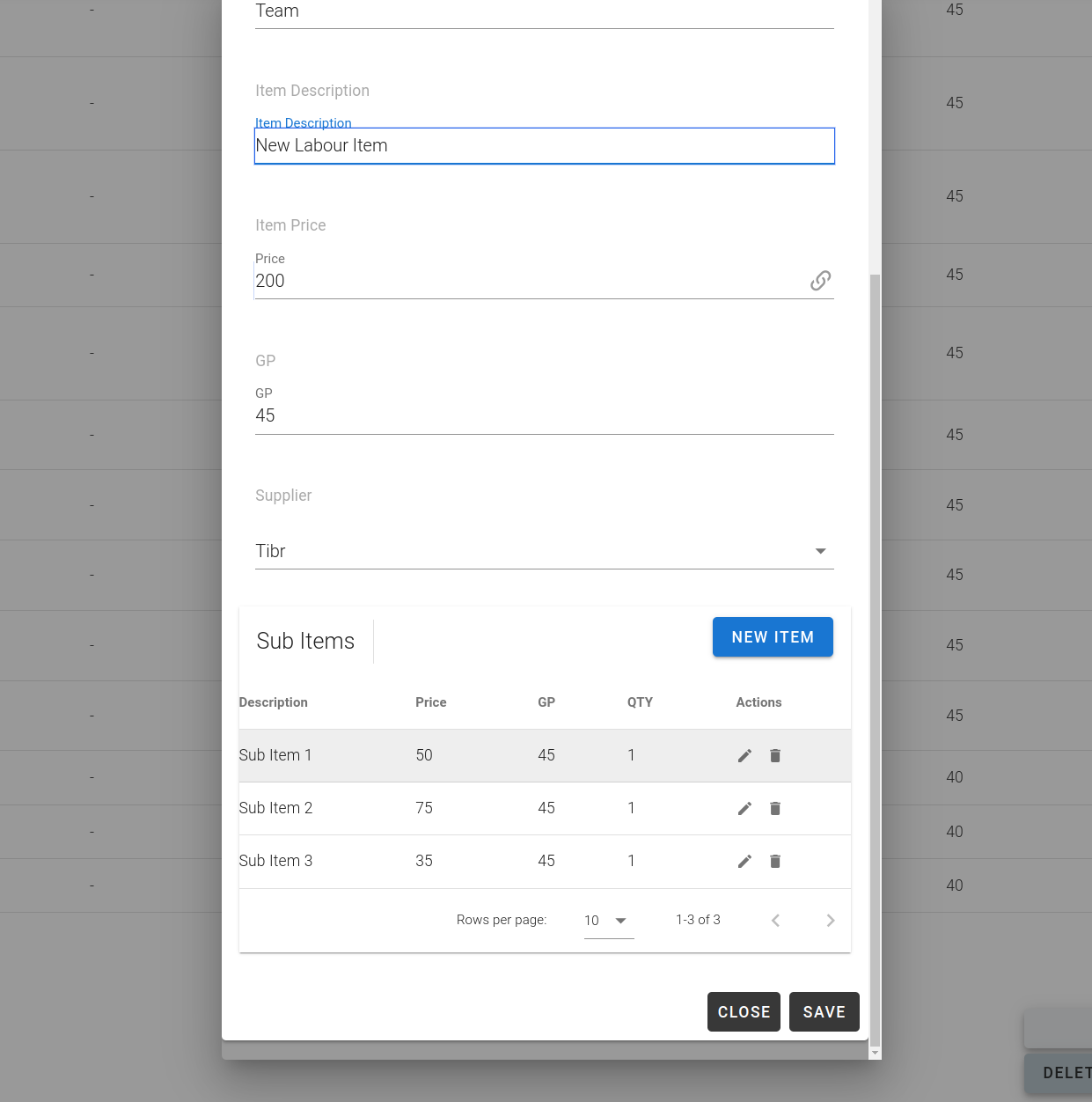Screen dimensions: 1092x1102
Task: Open the Supplier dropdown showing Tibr
Action: pos(544,551)
